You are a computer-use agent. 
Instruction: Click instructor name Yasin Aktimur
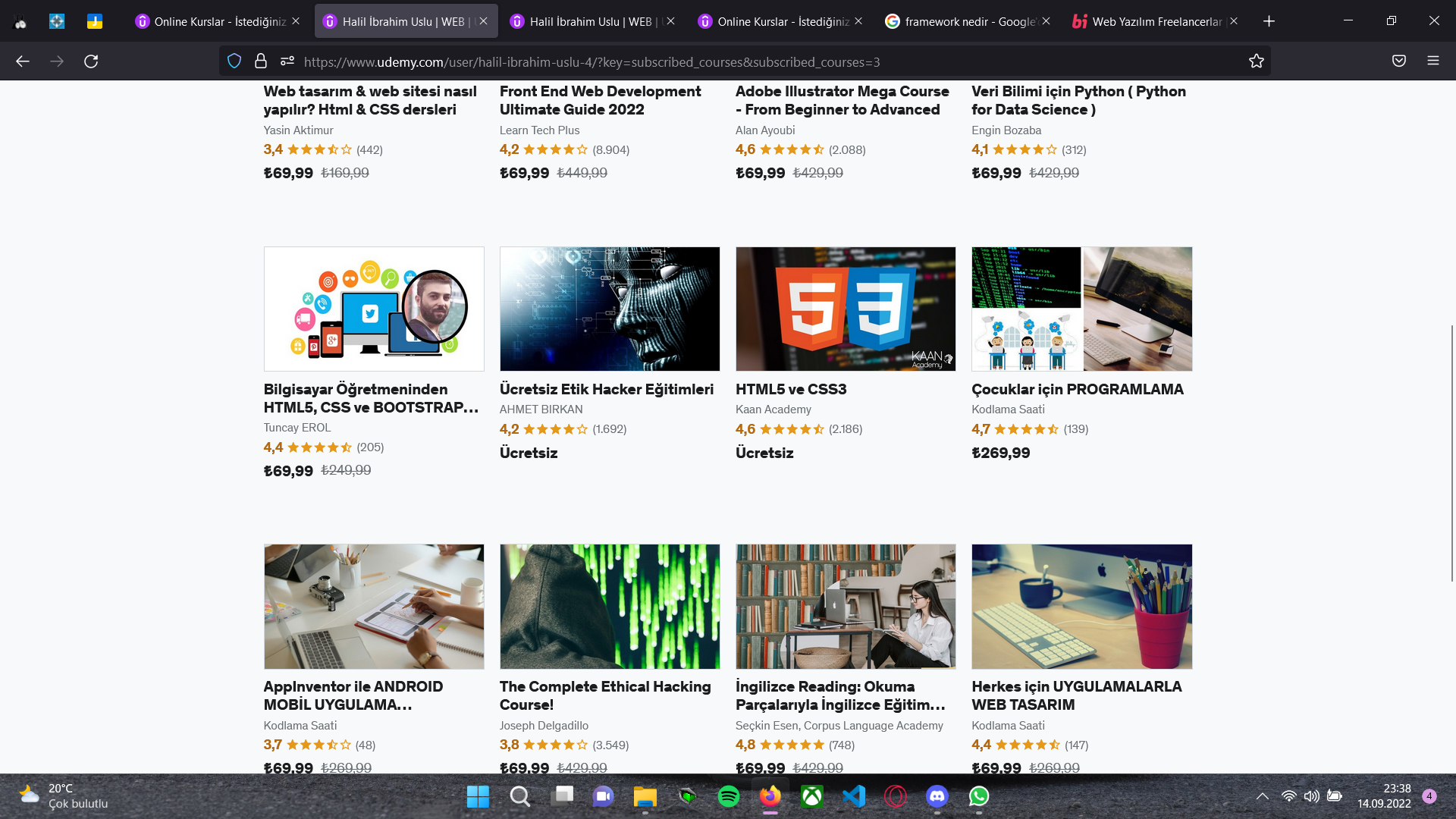[298, 130]
